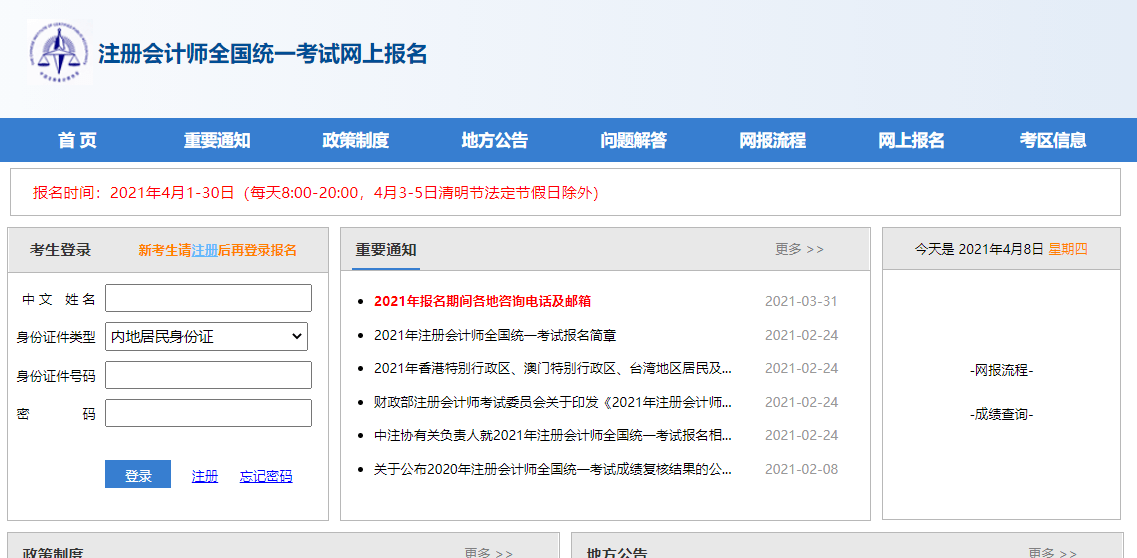Open the 身份证件类型 dropdown

pos(207,336)
